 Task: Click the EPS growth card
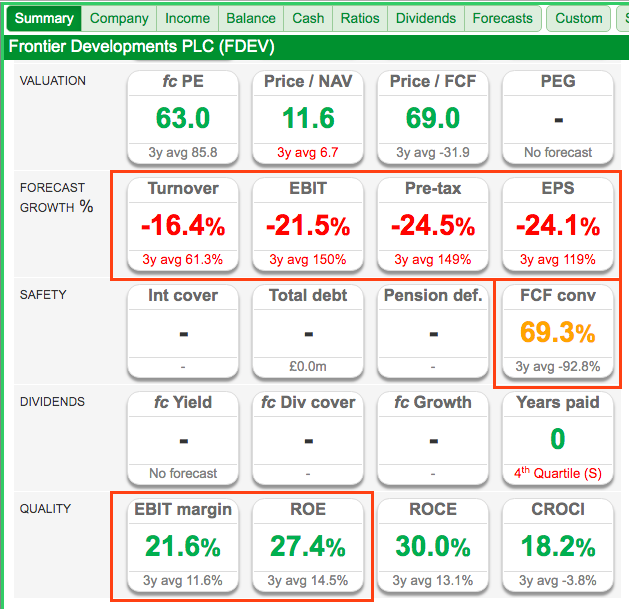tap(558, 224)
